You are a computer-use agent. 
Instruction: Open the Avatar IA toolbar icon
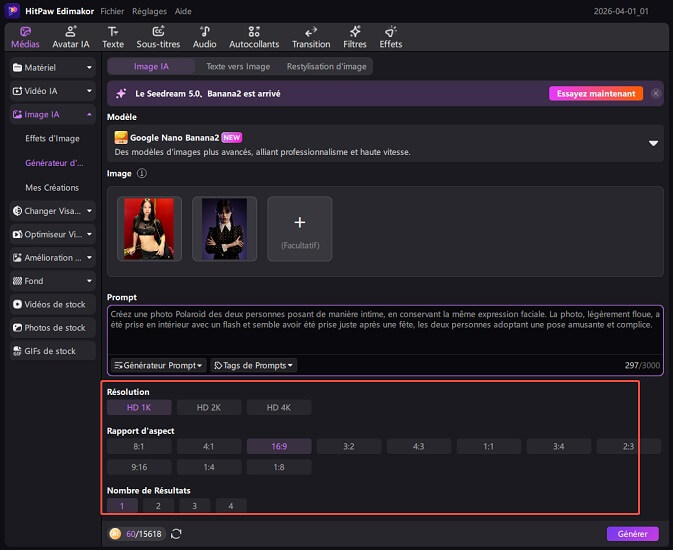pyautogui.click(x=70, y=37)
